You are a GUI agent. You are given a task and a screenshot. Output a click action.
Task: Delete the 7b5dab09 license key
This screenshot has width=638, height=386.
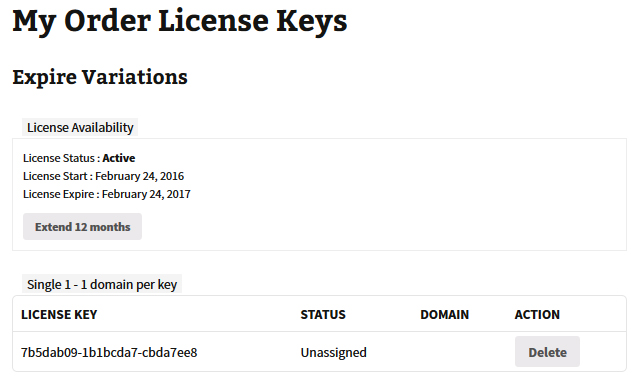(x=547, y=352)
